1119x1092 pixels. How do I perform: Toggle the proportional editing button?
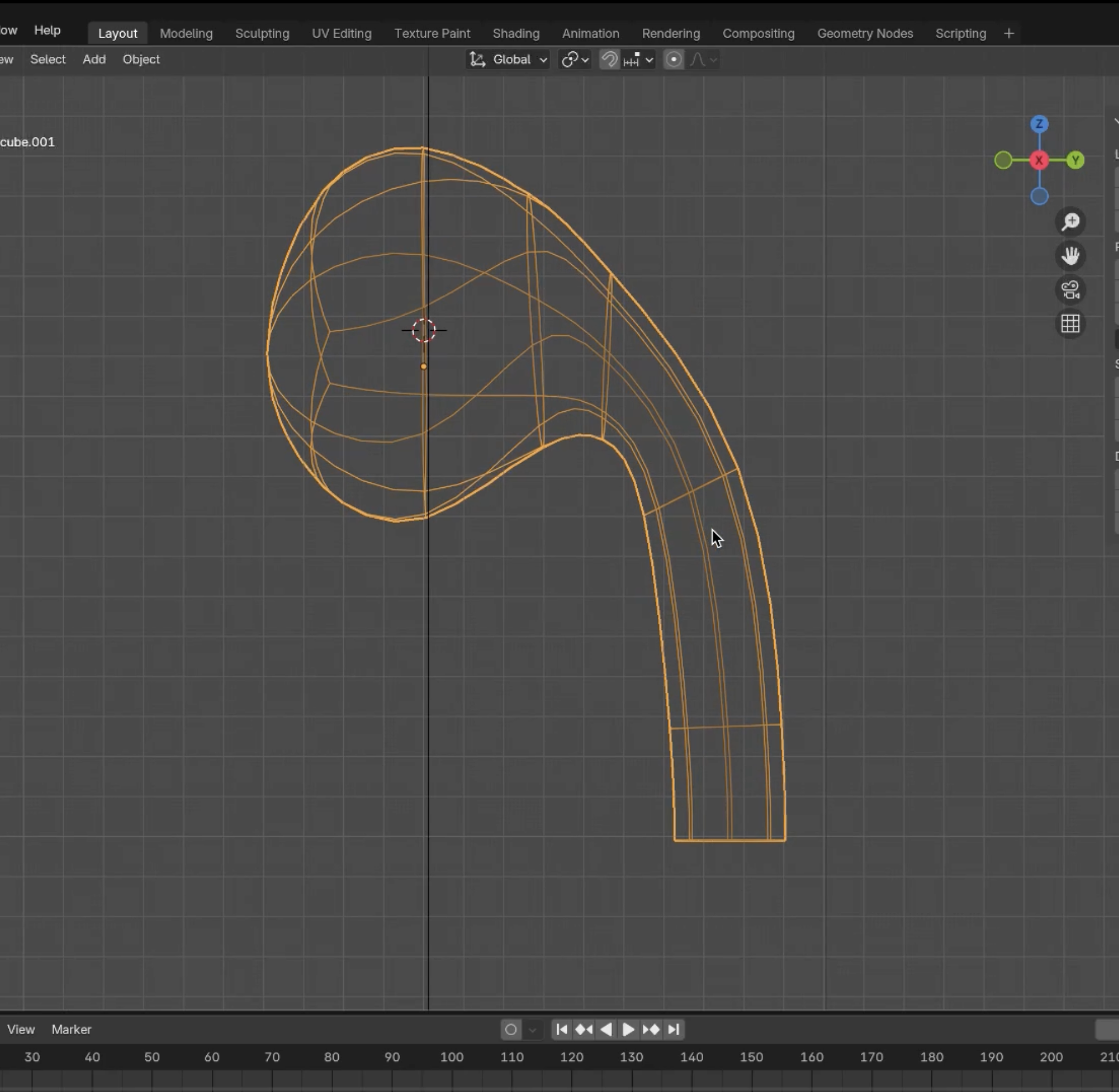click(x=674, y=60)
